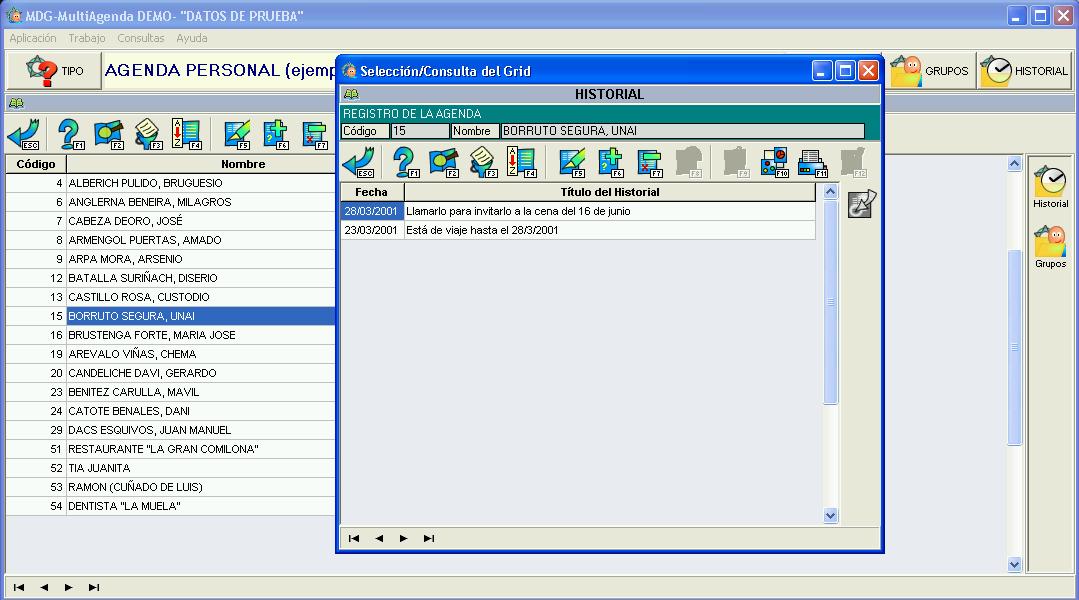1079x600 pixels.
Task: Click the F3 filter icon in main agenda toolbar
Action: click(148, 133)
